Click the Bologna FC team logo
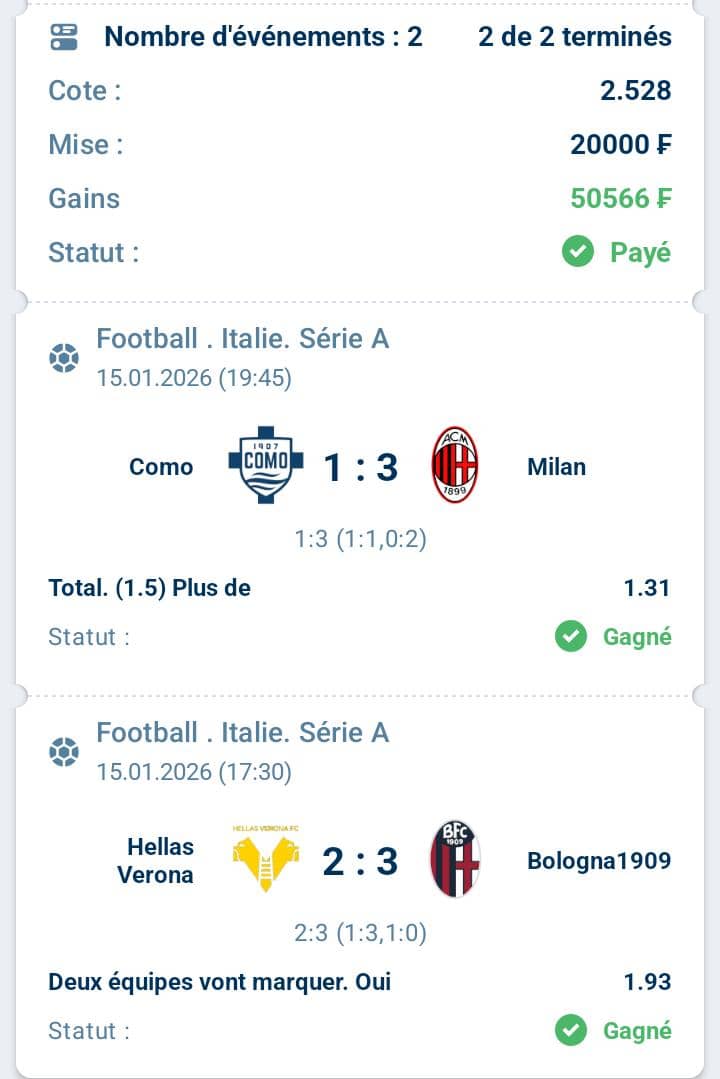The width and height of the screenshot is (720, 1079). [x=454, y=859]
